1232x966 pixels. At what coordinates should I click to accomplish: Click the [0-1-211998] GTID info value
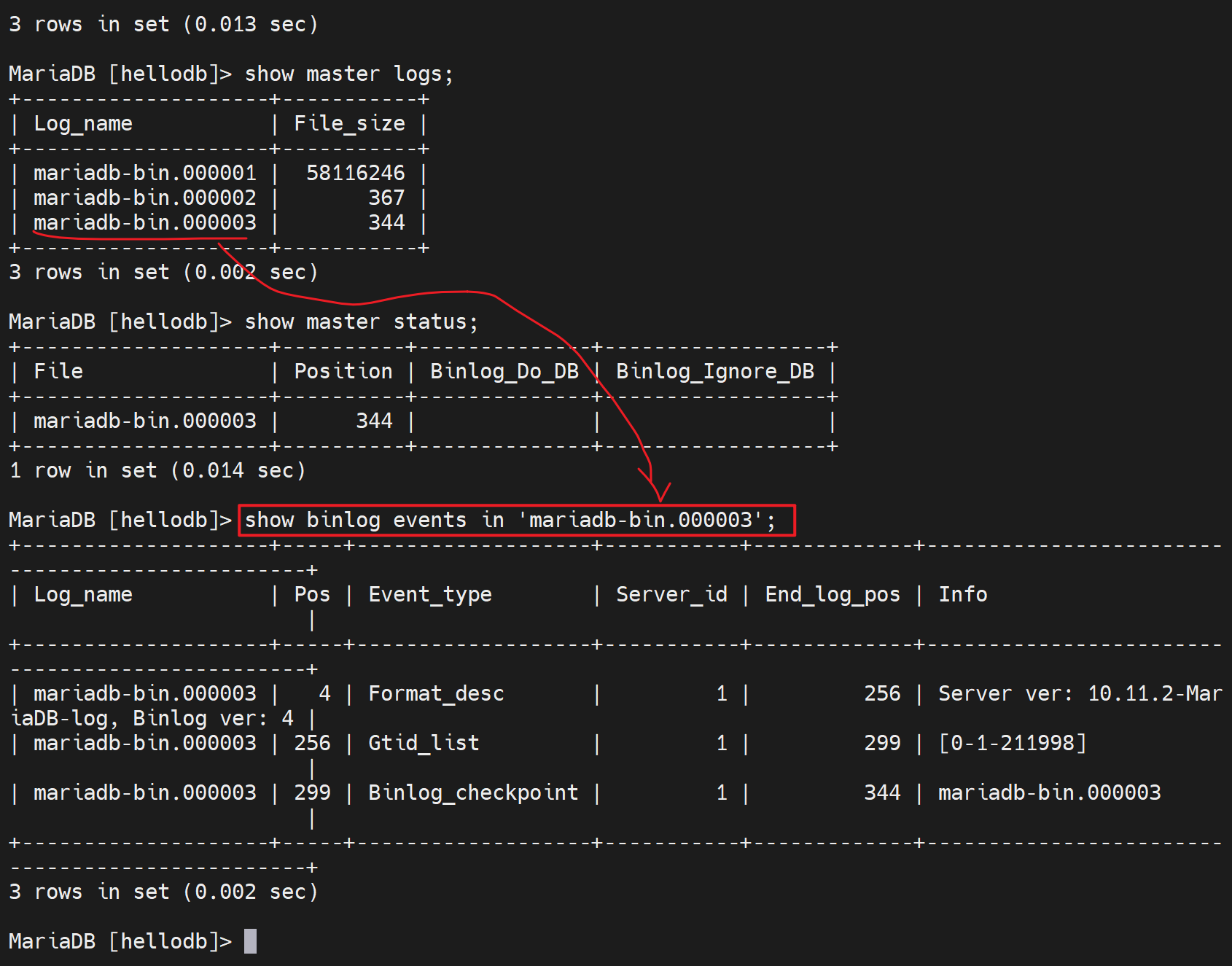click(1012, 744)
